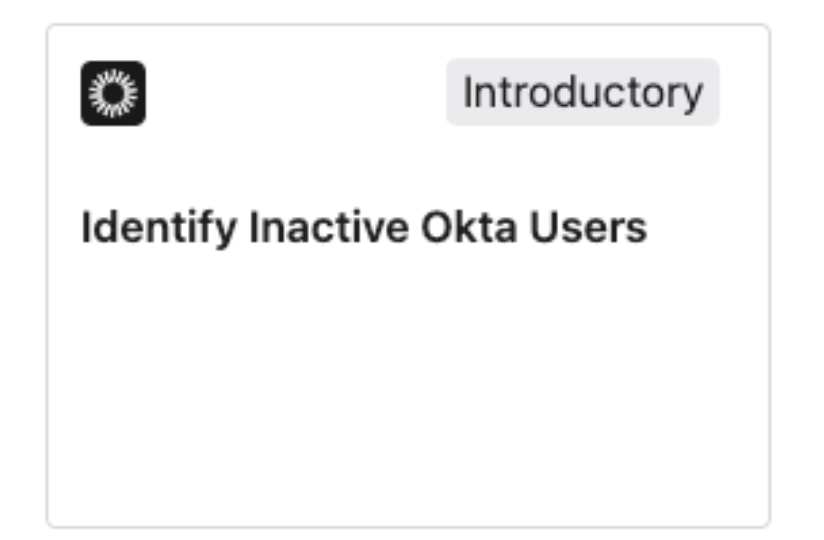
Task: Click the integration logo beside the Introductory badge
Action: coord(113,93)
